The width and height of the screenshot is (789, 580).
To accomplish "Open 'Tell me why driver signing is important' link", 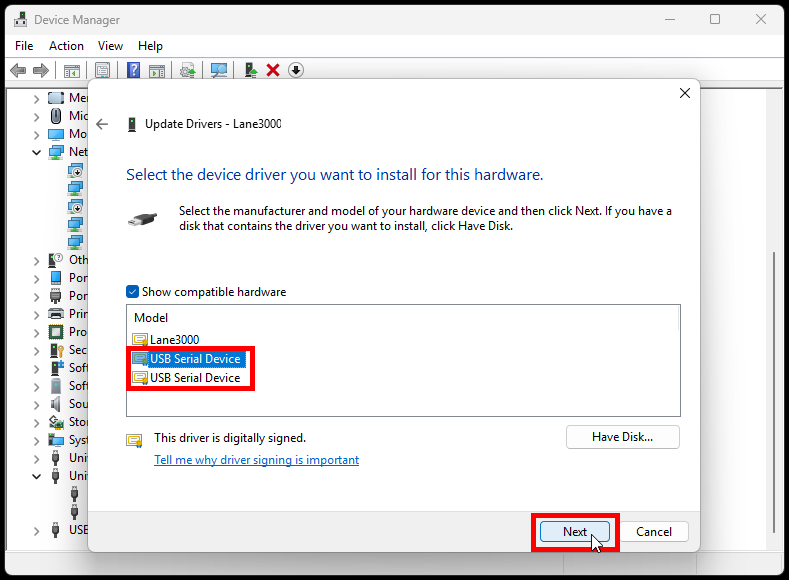I will (x=257, y=460).
